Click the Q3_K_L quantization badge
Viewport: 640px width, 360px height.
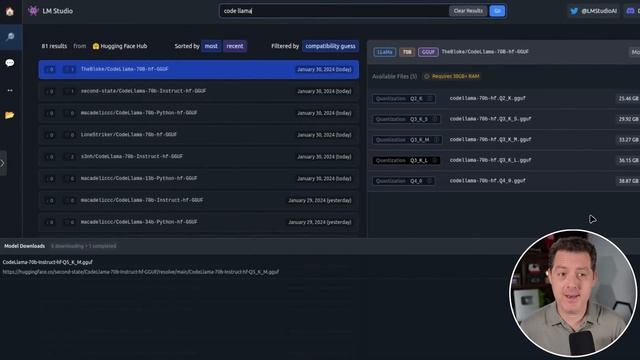coord(407,160)
